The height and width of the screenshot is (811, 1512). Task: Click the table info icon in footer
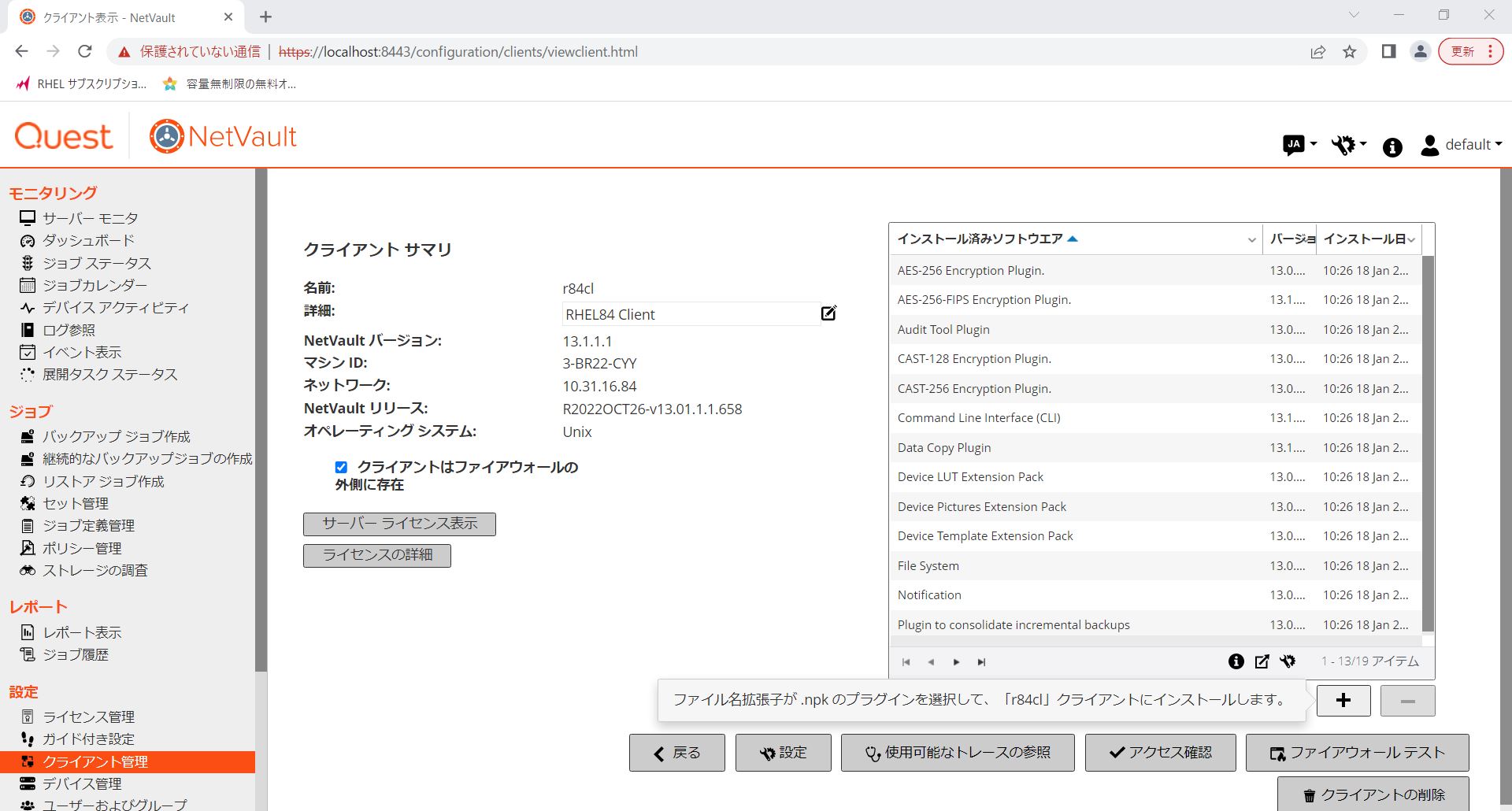(1236, 661)
